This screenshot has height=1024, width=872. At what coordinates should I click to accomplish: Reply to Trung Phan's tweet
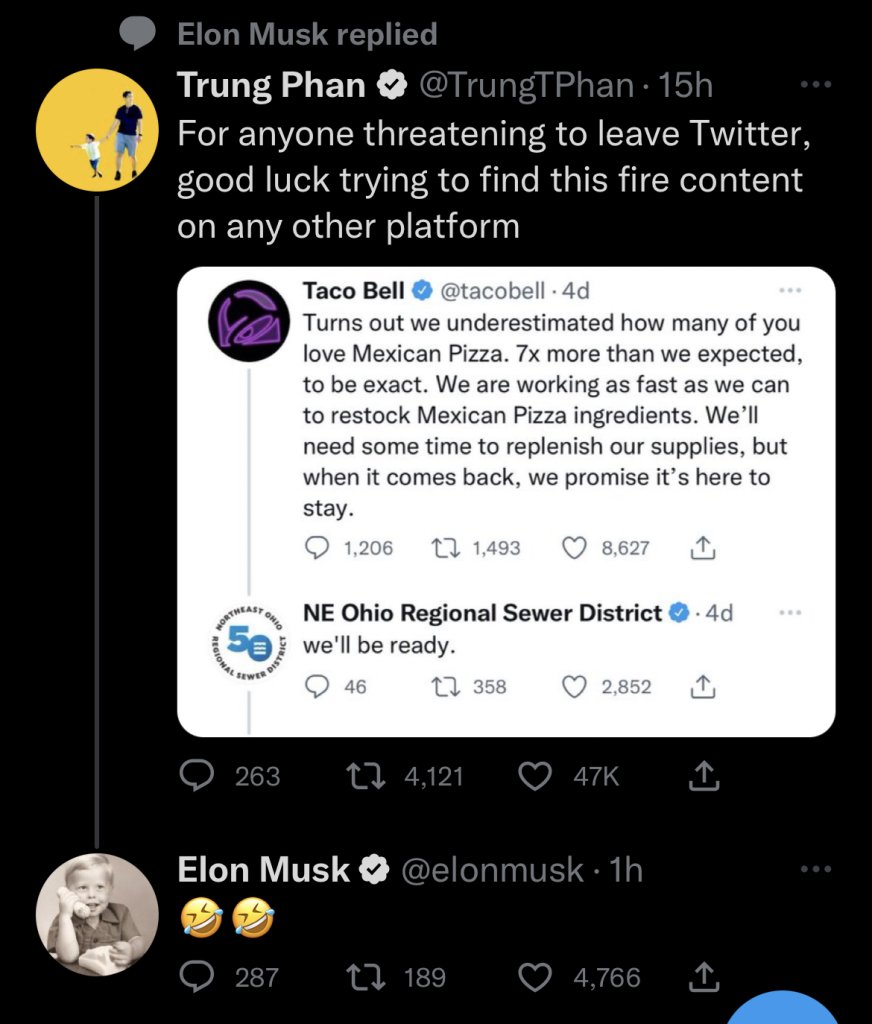tap(197, 776)
